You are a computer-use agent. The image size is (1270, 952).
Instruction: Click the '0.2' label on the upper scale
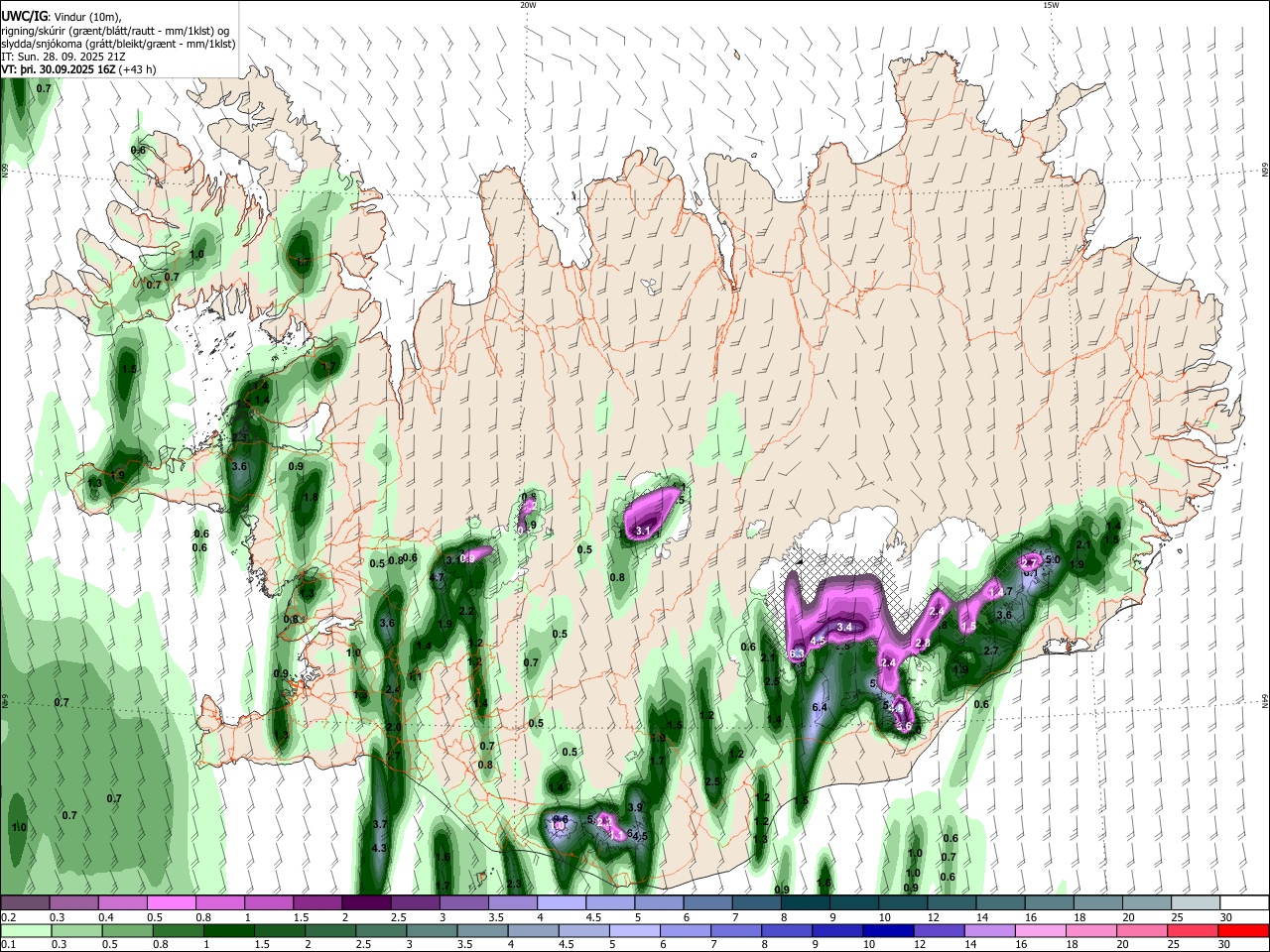click(8, 917)
